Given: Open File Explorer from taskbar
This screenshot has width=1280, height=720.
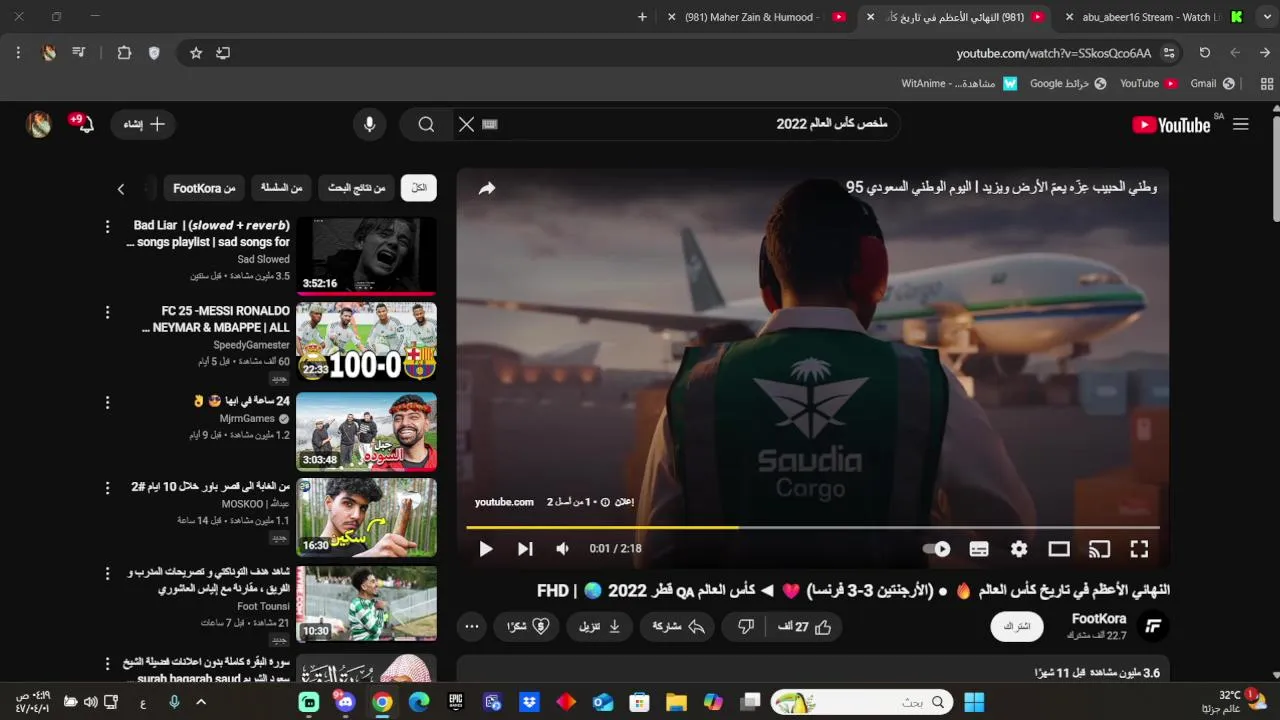Looking at the screenshot, I should coord(676,702).
